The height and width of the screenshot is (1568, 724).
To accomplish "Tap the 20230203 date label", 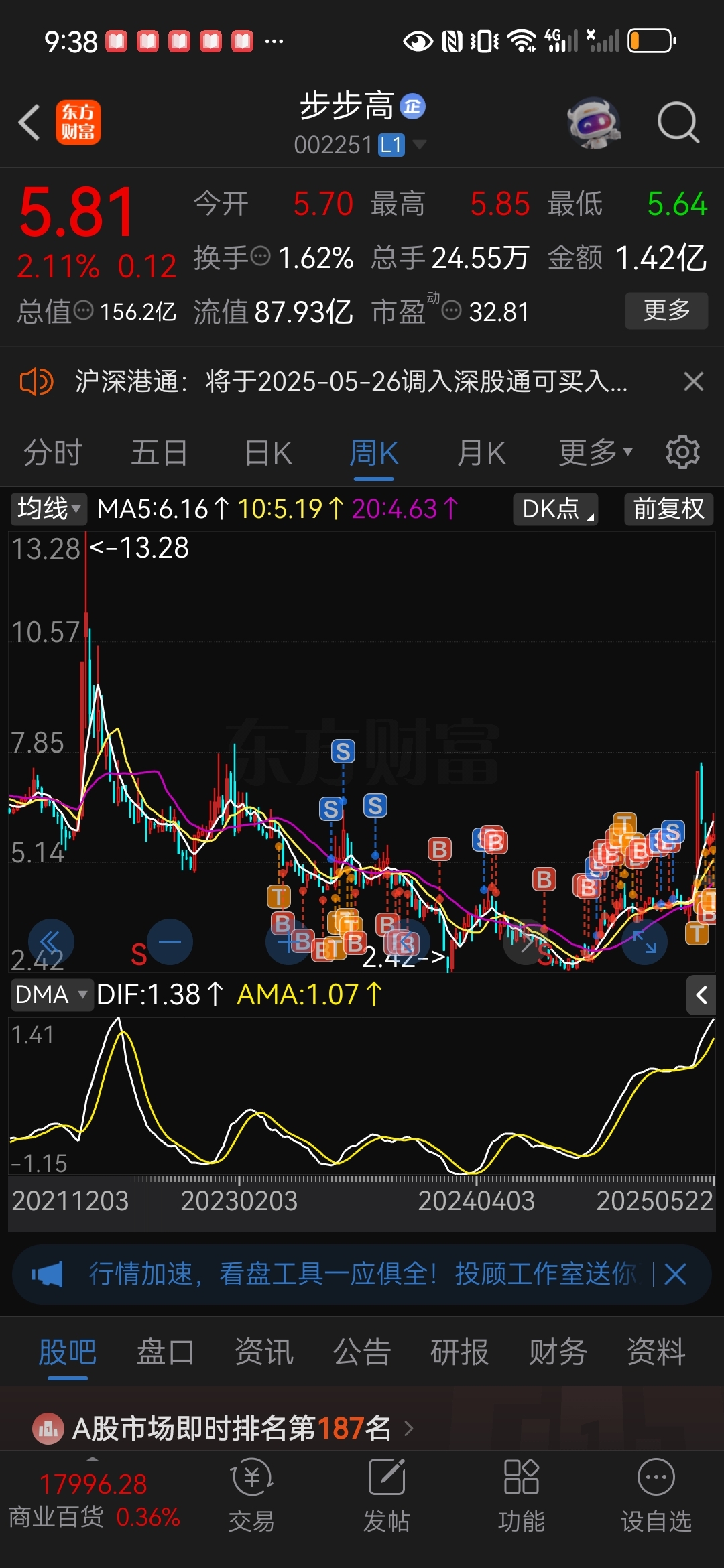I will [x=239, y=1201].
